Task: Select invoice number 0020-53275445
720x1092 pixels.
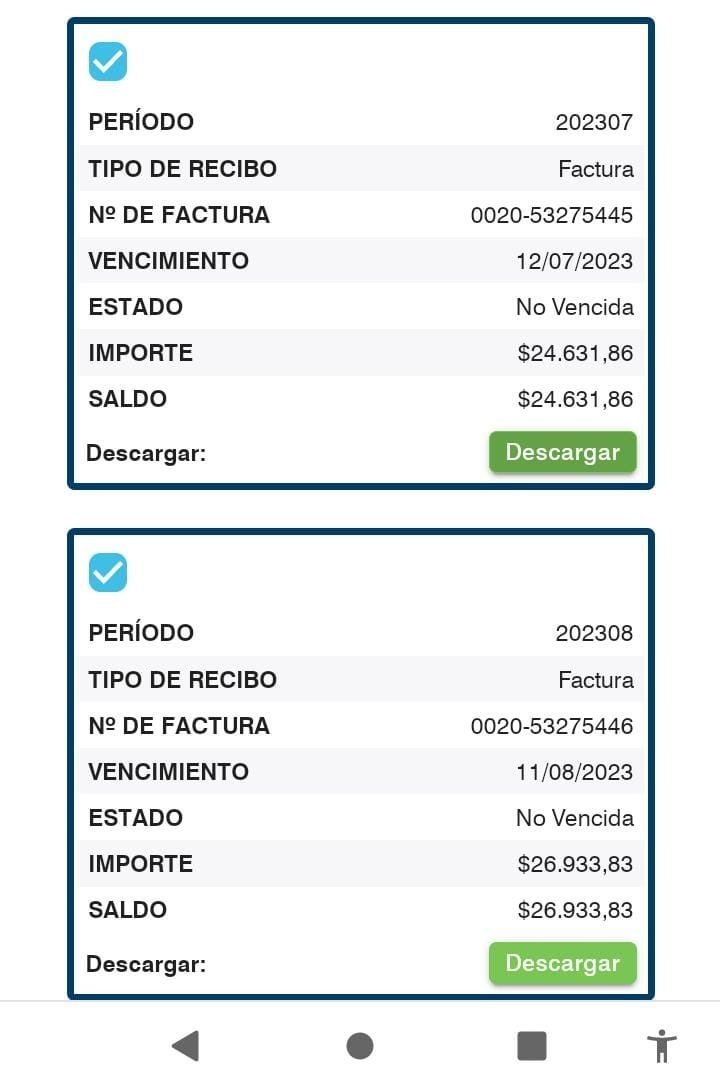Action: pos(551,215)
